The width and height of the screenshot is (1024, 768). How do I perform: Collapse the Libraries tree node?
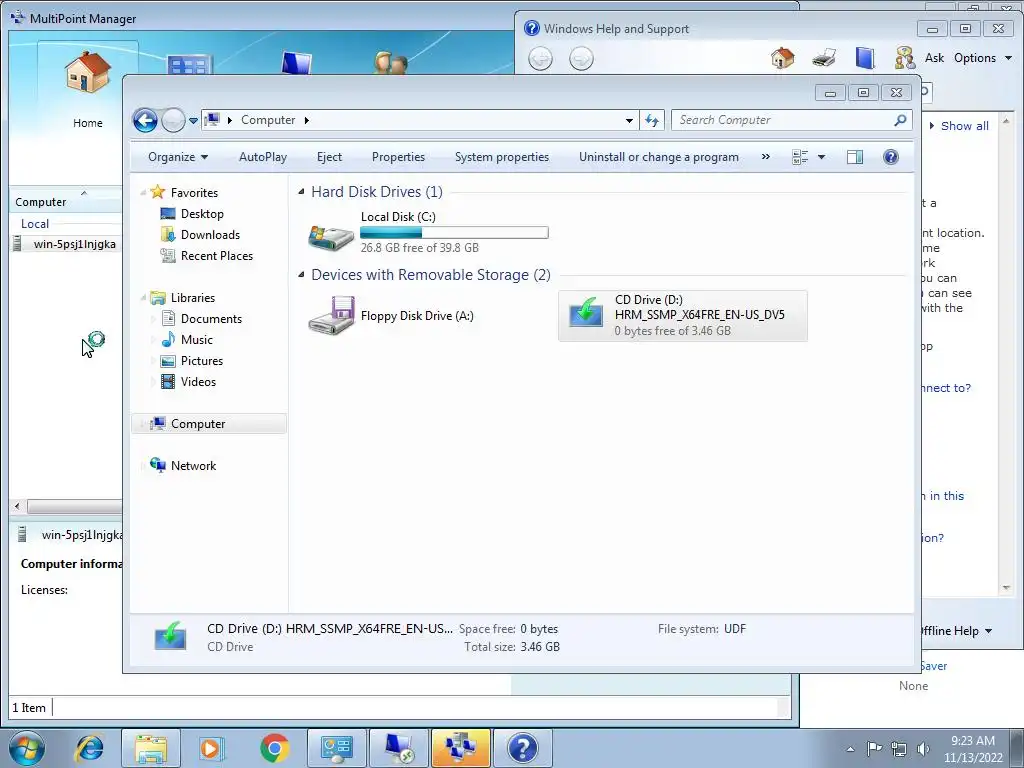pyautogui.click(x=143, y=298)
